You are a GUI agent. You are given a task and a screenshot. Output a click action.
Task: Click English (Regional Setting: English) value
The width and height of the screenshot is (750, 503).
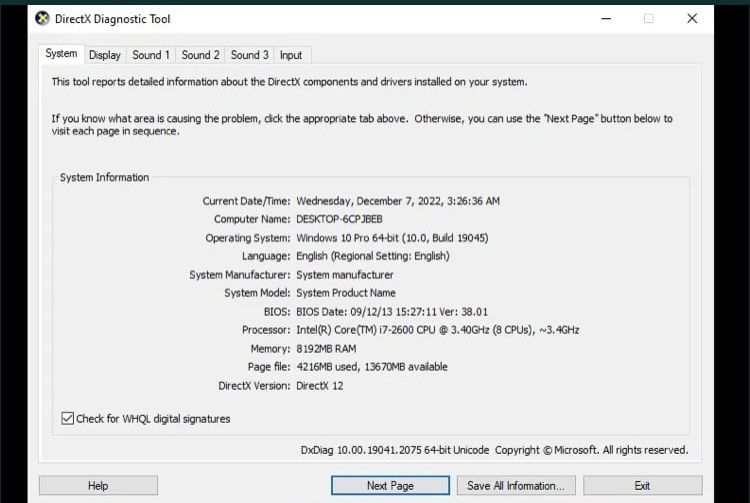(373, 256)
